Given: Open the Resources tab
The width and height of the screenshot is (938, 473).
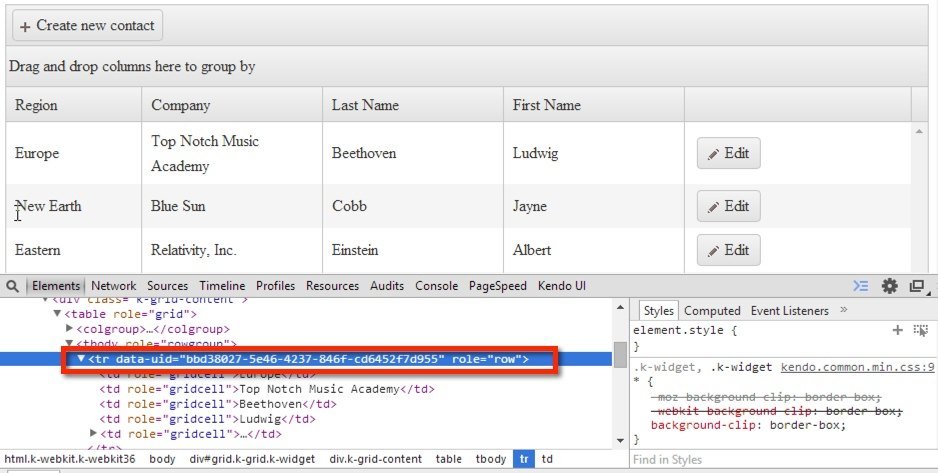Looking at the screenshot, I should click(x=332, y=286).
